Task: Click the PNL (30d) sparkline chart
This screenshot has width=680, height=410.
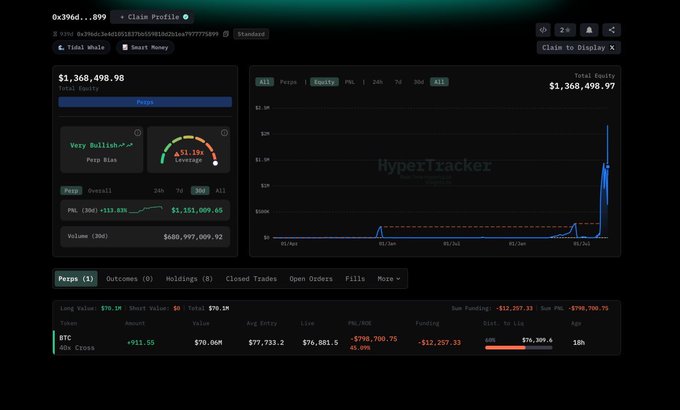Action: (x=146, y=210)
